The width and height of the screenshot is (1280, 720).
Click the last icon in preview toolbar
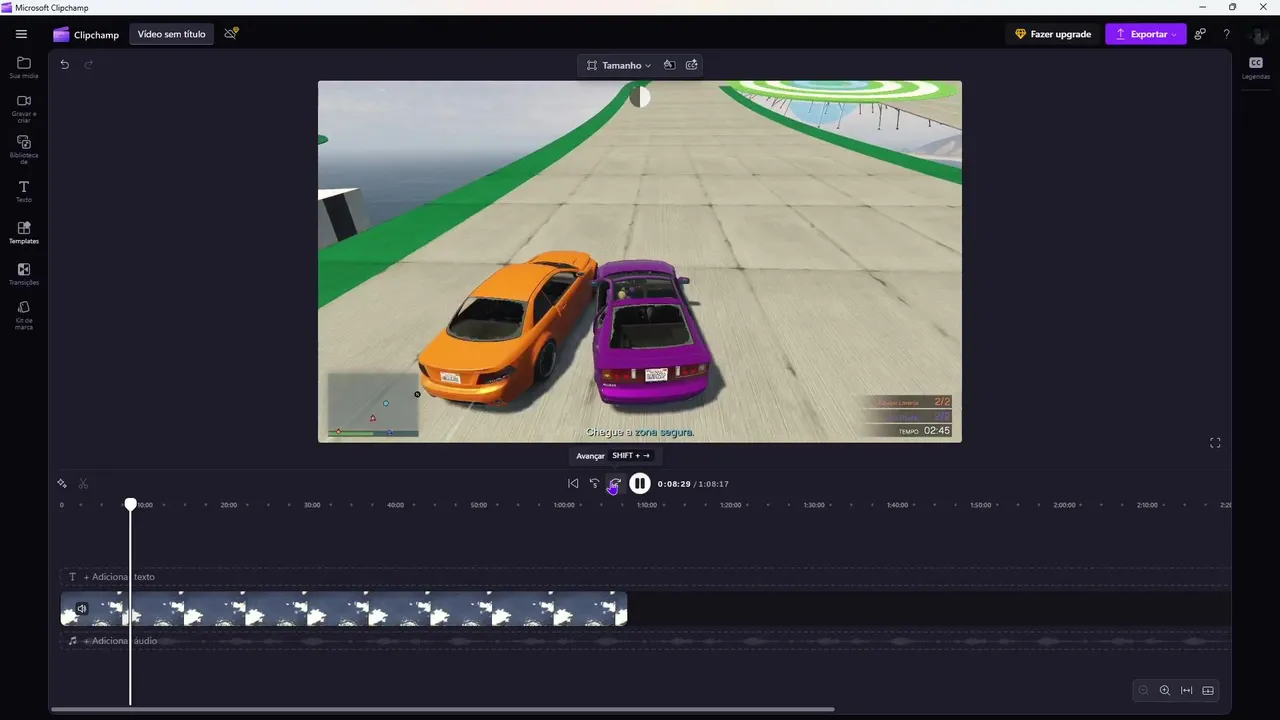pos(691,65)
